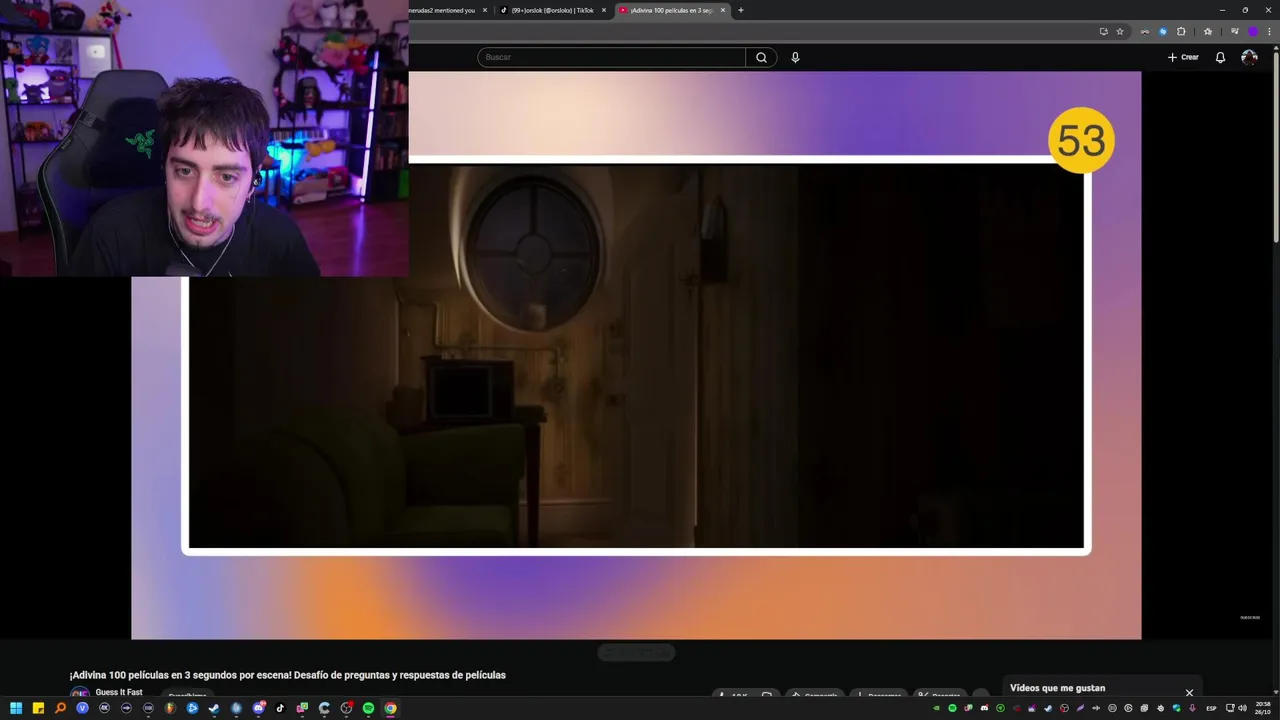The width and height of the screenshot is (1280, 720).
Task: Open the YouTube account avatar menu
Action: click(x=1249, y=57)
